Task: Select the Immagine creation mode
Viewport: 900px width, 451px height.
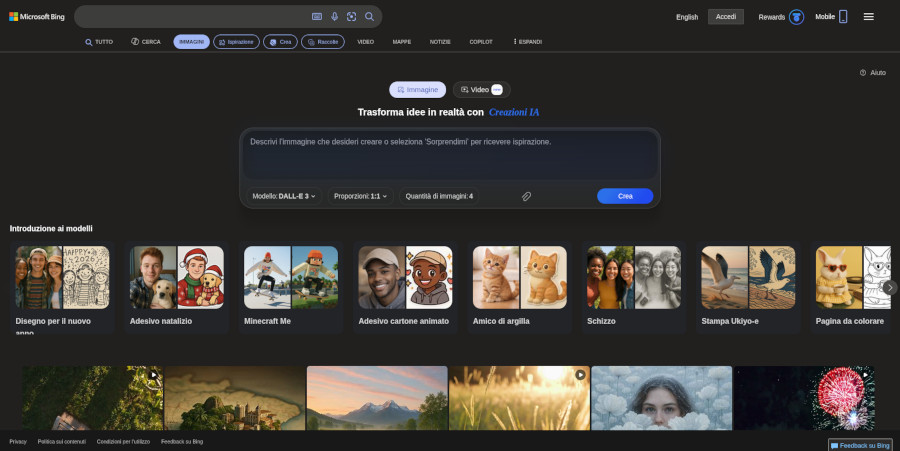Action: coord(418,90)
